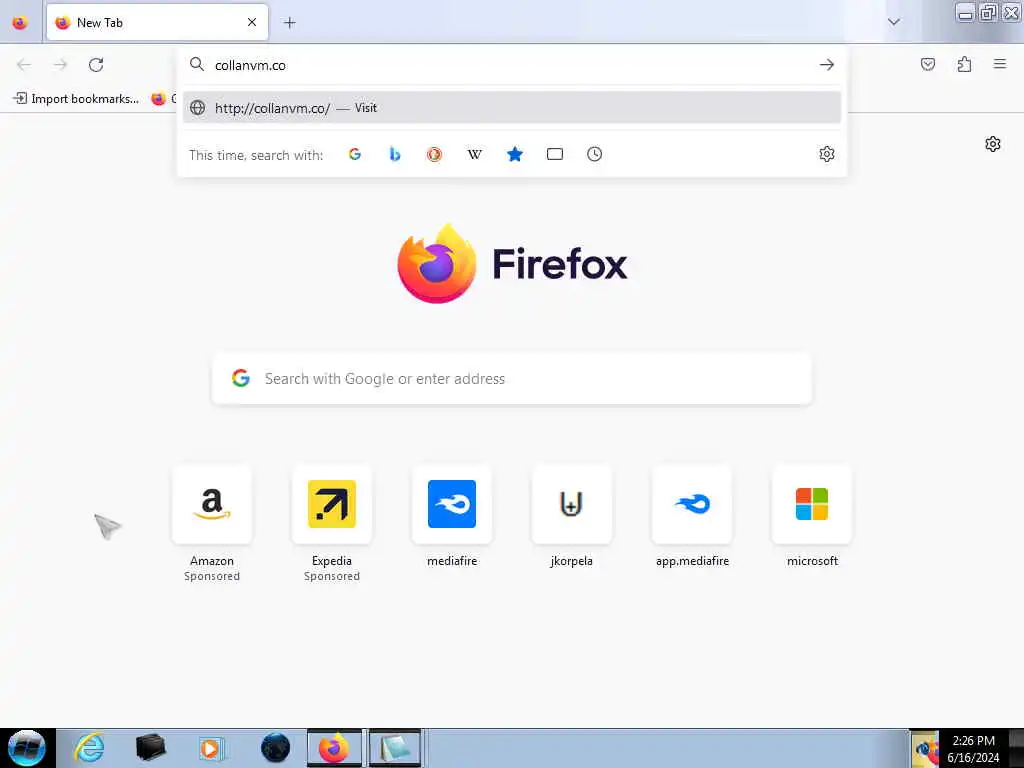Open the clock showing 2:26 PM

(973, 749)
